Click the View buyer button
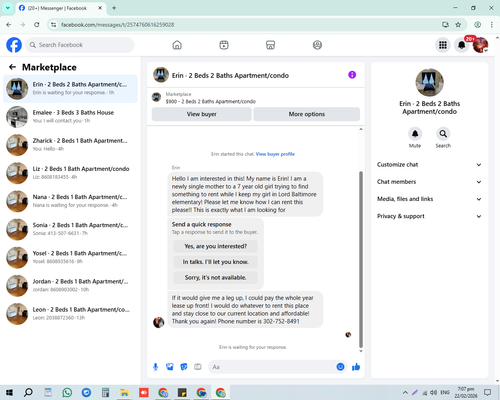Viewport: 500px width, 400px height. click(202, 114)
